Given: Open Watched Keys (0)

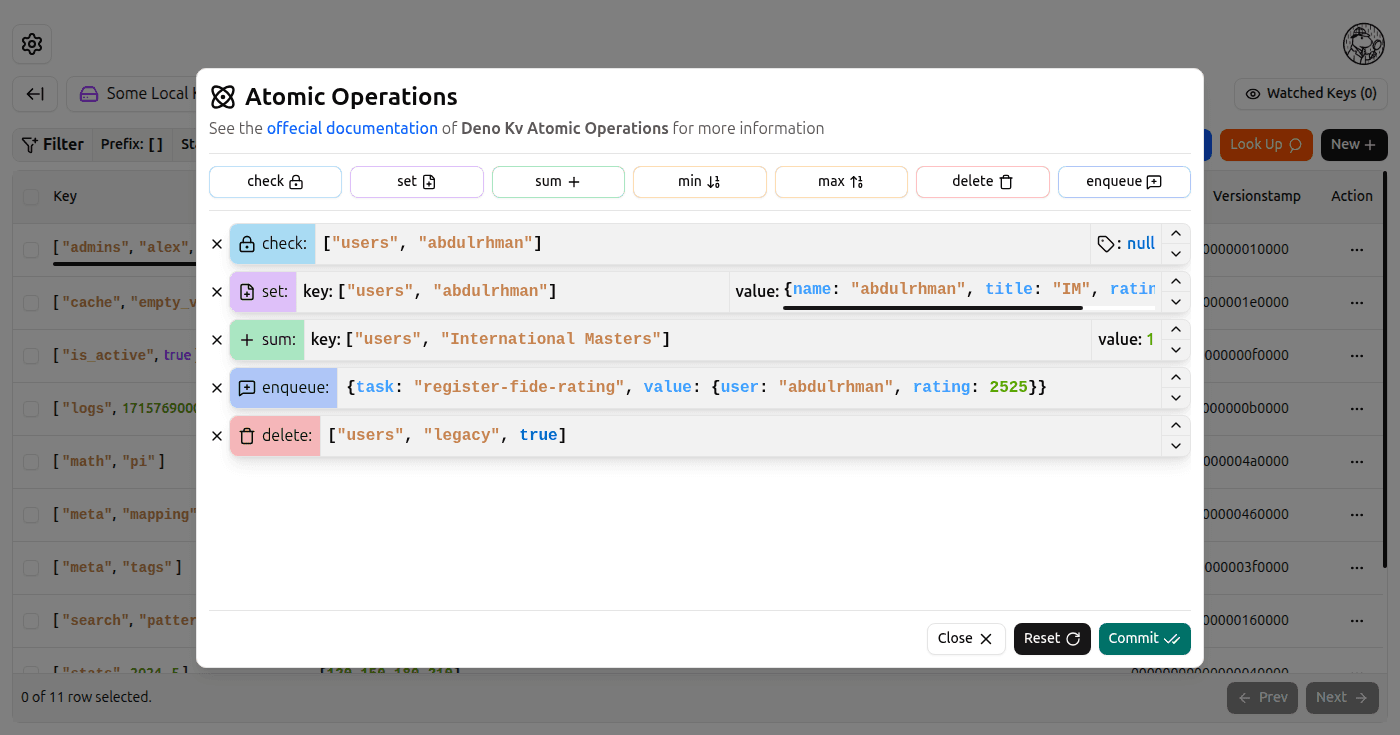Looking at the screenshot, I should click(x=1311, y=94).
